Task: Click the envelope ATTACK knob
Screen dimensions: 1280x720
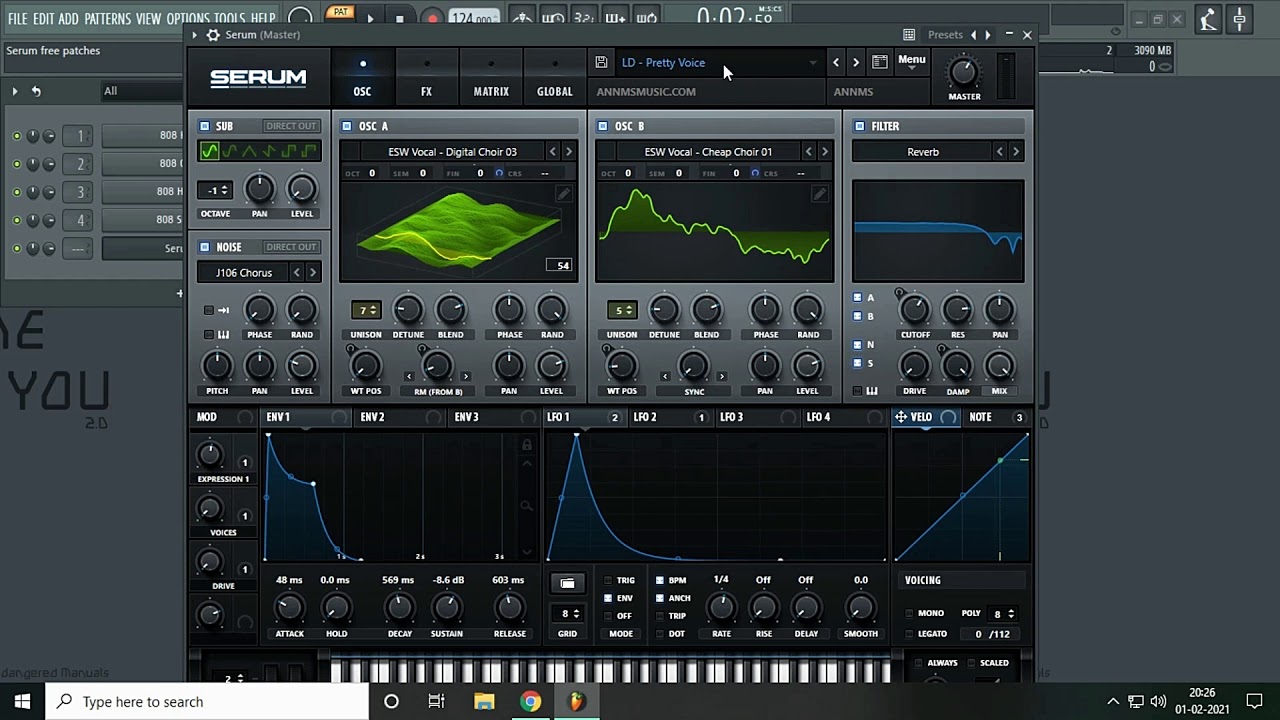Action: click(x=289, y=608)
